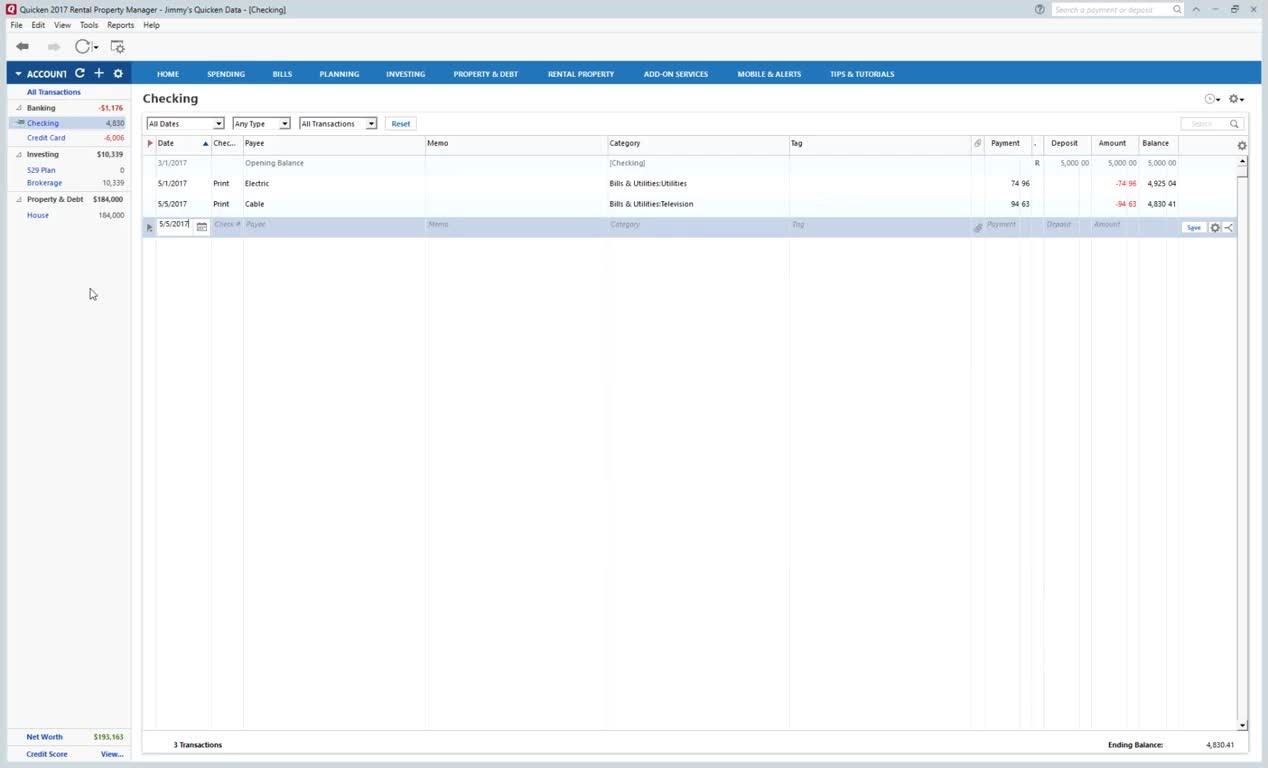Screen dimensions: 1268x768
Task: Open the Reports menu
Action: 120,25
